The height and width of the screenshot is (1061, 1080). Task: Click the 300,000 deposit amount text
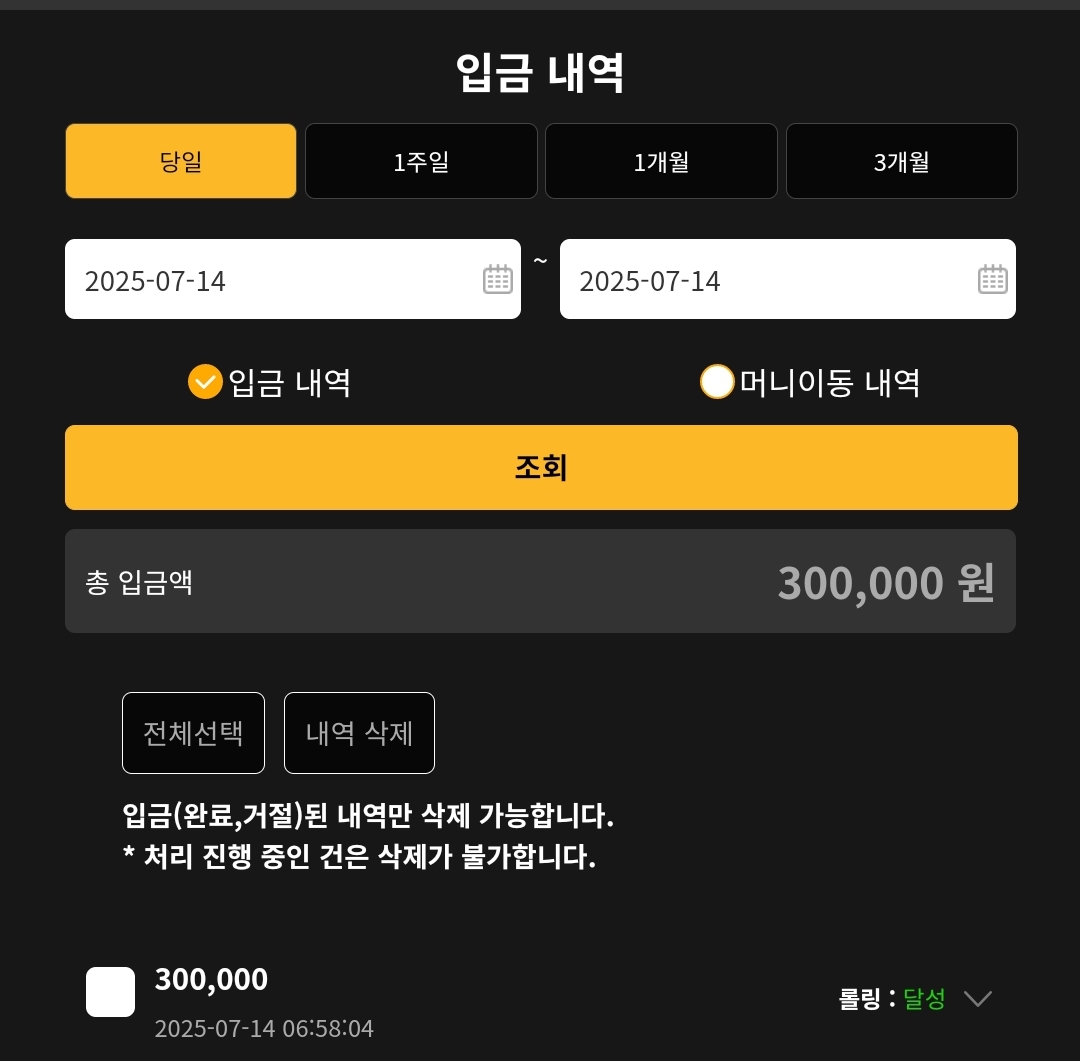click(x=211, y=979)
